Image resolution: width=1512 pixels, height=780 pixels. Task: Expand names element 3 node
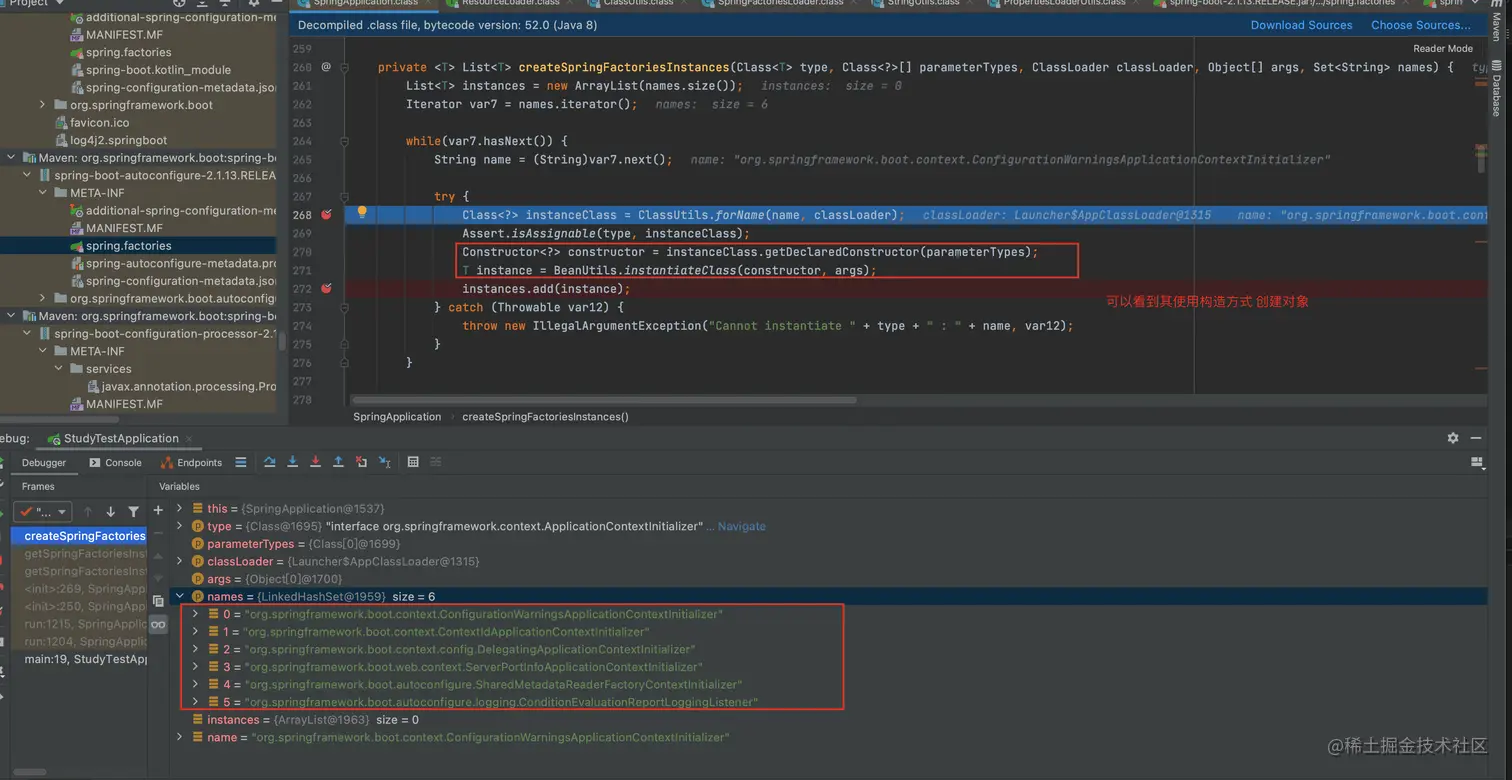tap(196, 667)
